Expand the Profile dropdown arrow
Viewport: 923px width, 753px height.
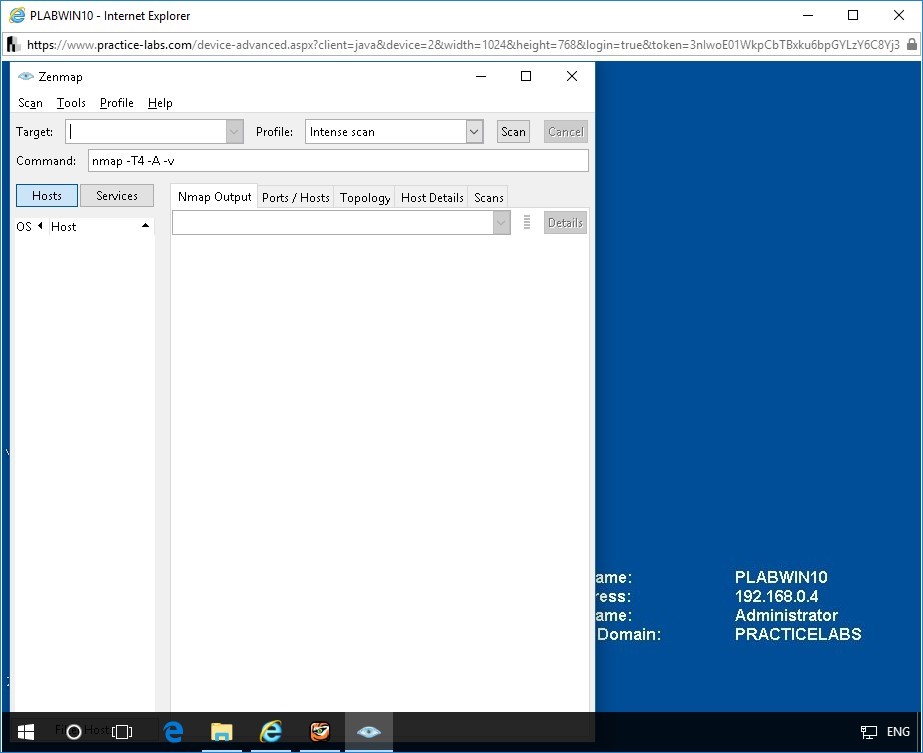click(x=474, y=132)
